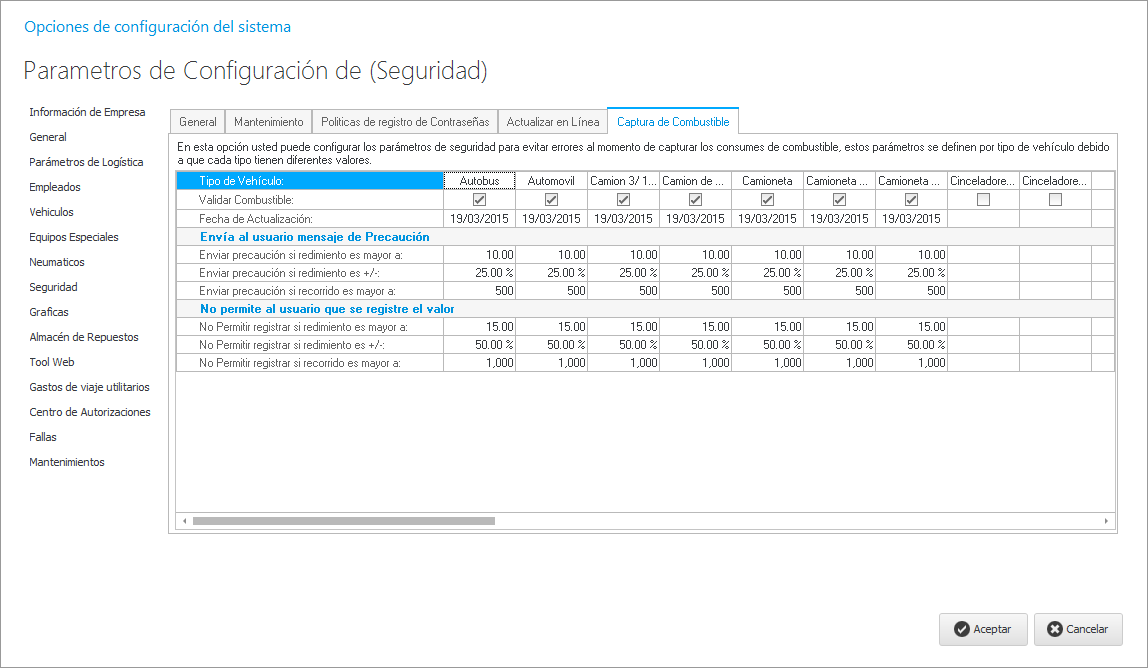Click the horizontal scrollbar left arrow
This screenshot has width=1148, height=668.
184,521
